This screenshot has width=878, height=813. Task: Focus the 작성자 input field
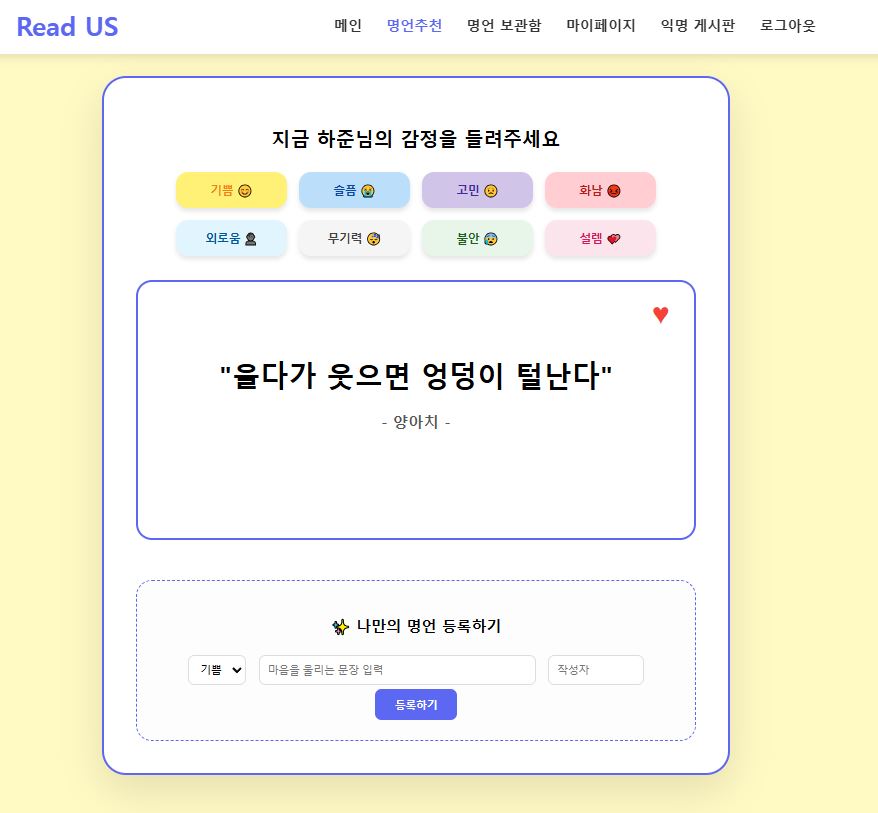coord(595,670)
